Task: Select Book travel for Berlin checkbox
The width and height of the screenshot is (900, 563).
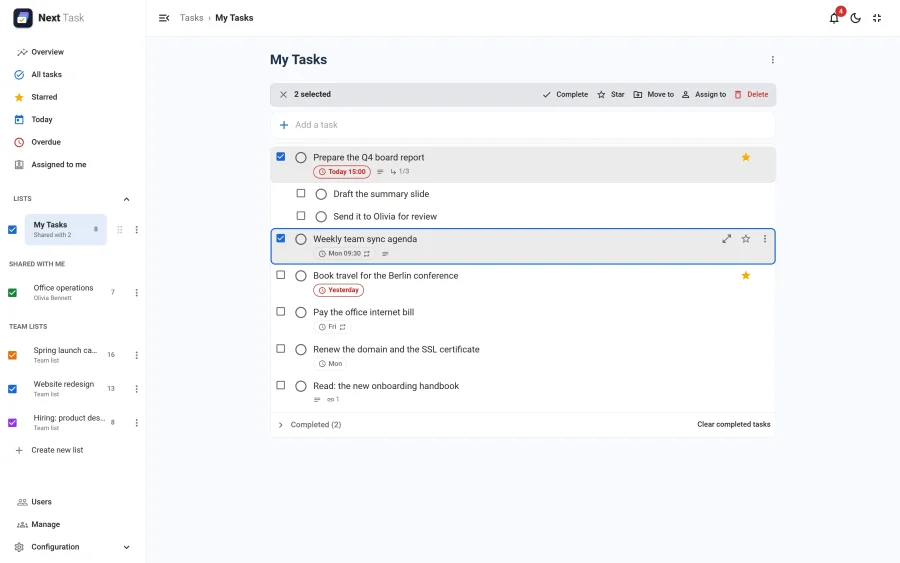Action: point(281,275)
